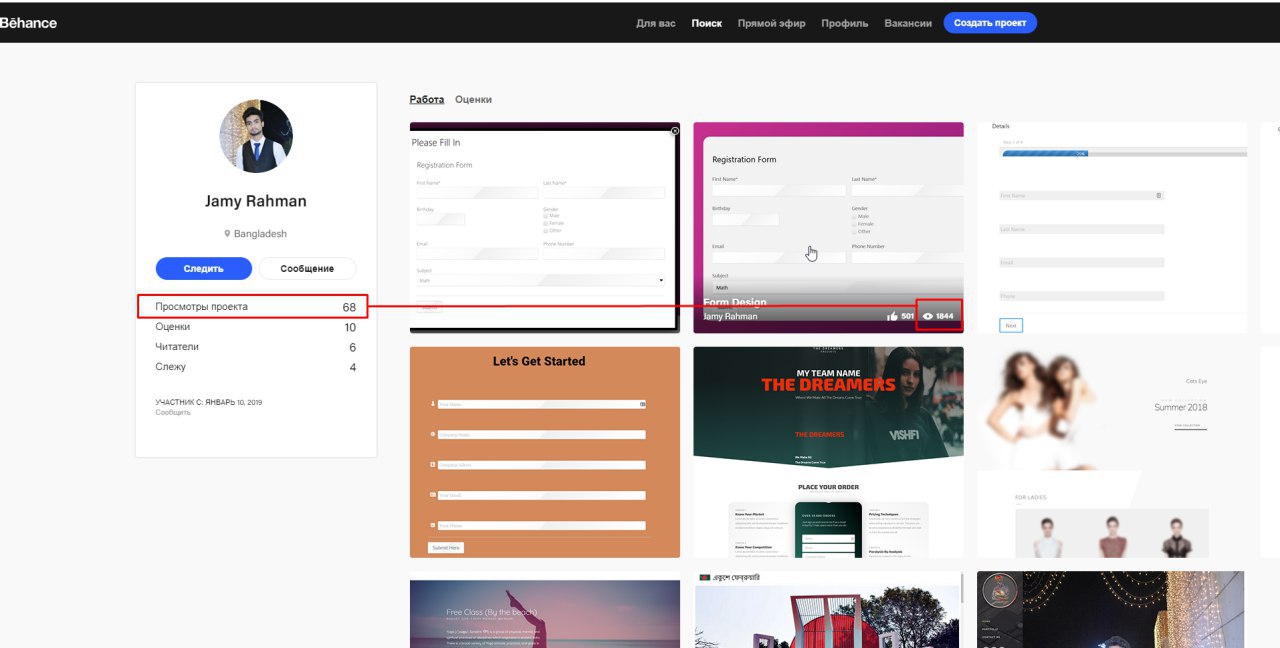Open the Профиль menu item
Screen dimensions: 1280x648
click(845, 23)
